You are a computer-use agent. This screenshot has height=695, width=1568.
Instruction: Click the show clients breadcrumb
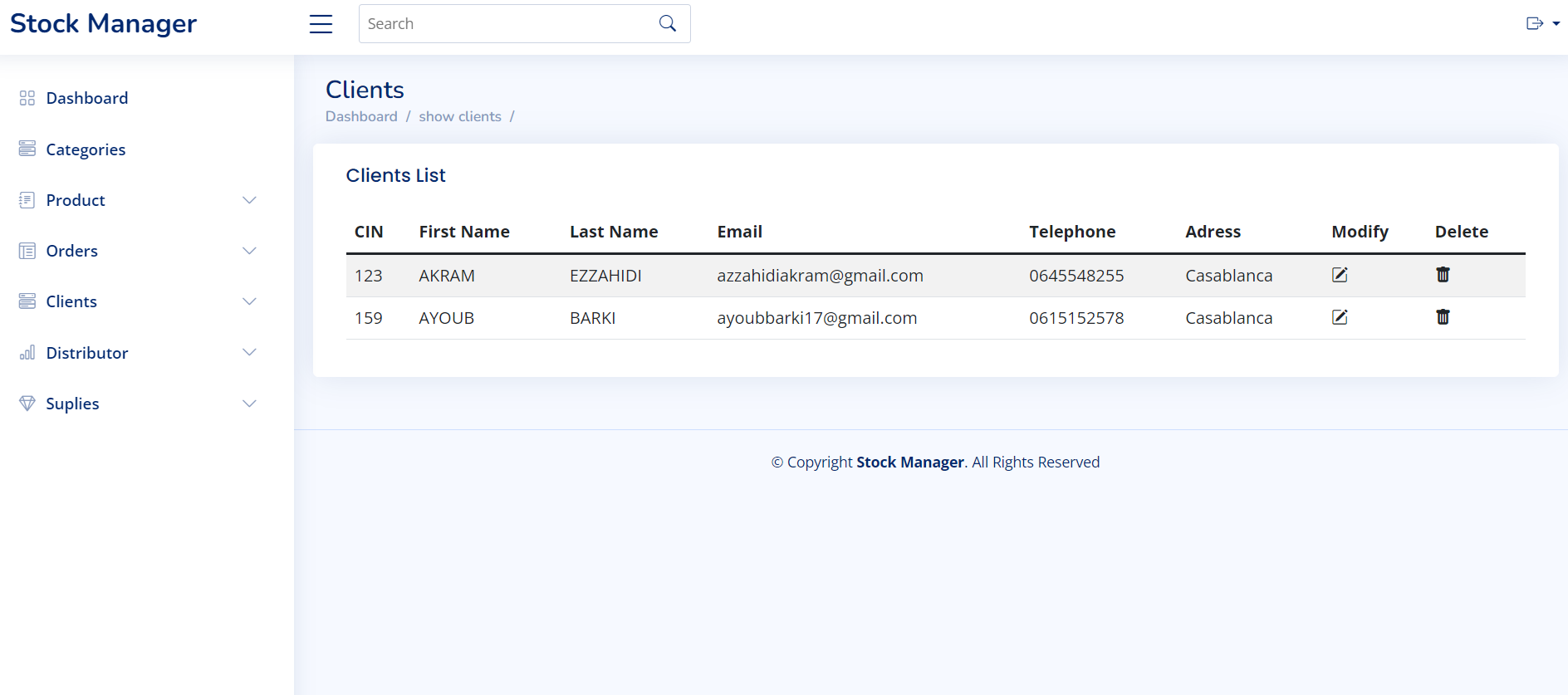(460, 116)
